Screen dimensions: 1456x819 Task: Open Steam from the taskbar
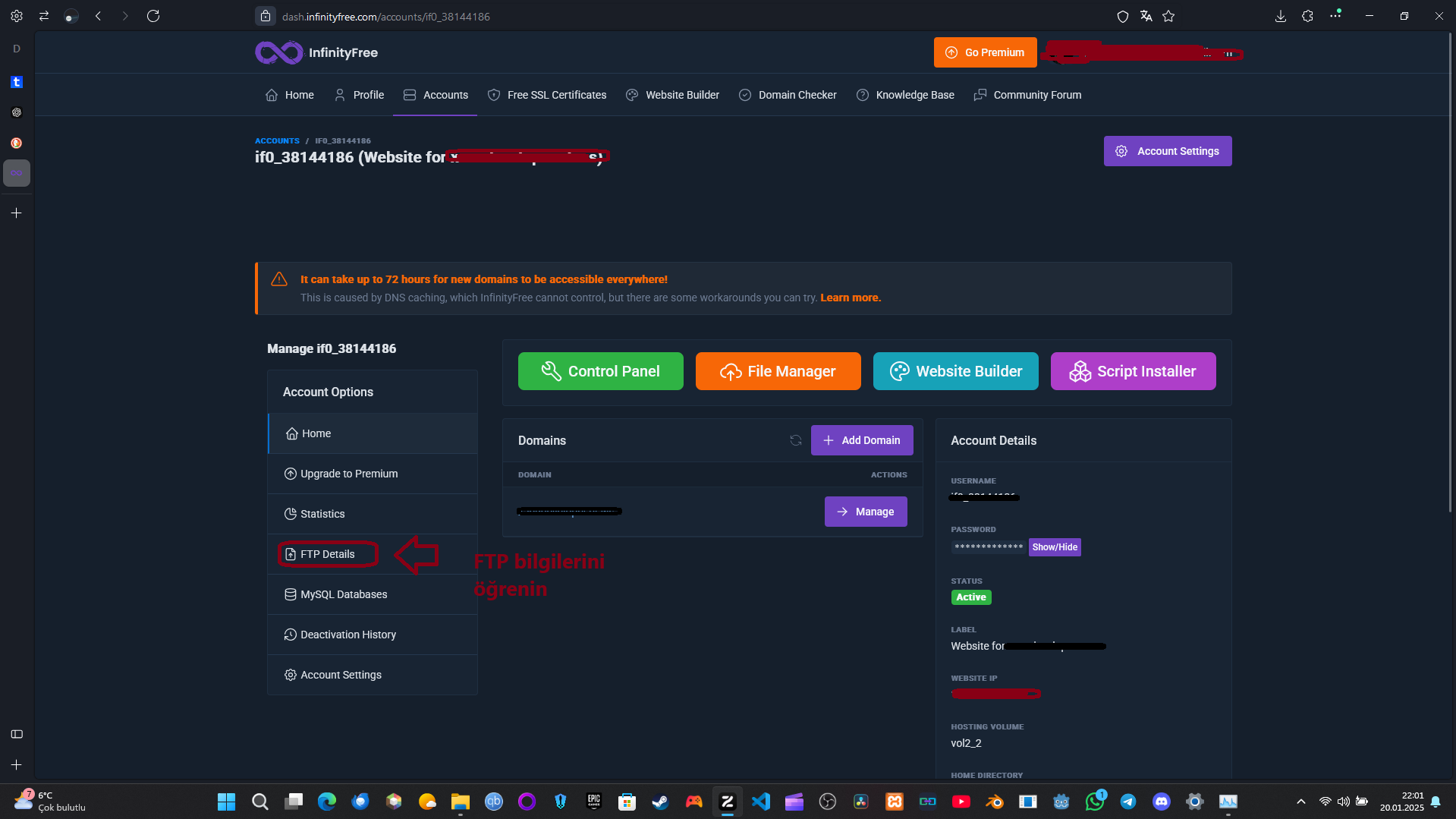(661, 802)
